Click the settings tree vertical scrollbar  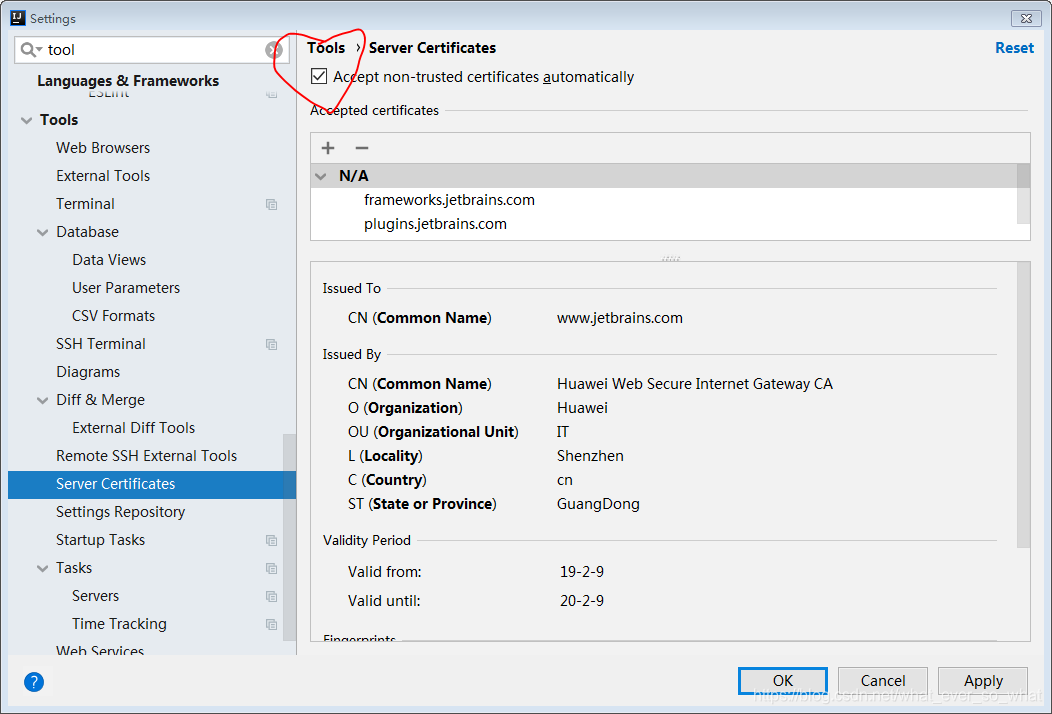click(x=289, y=537)
